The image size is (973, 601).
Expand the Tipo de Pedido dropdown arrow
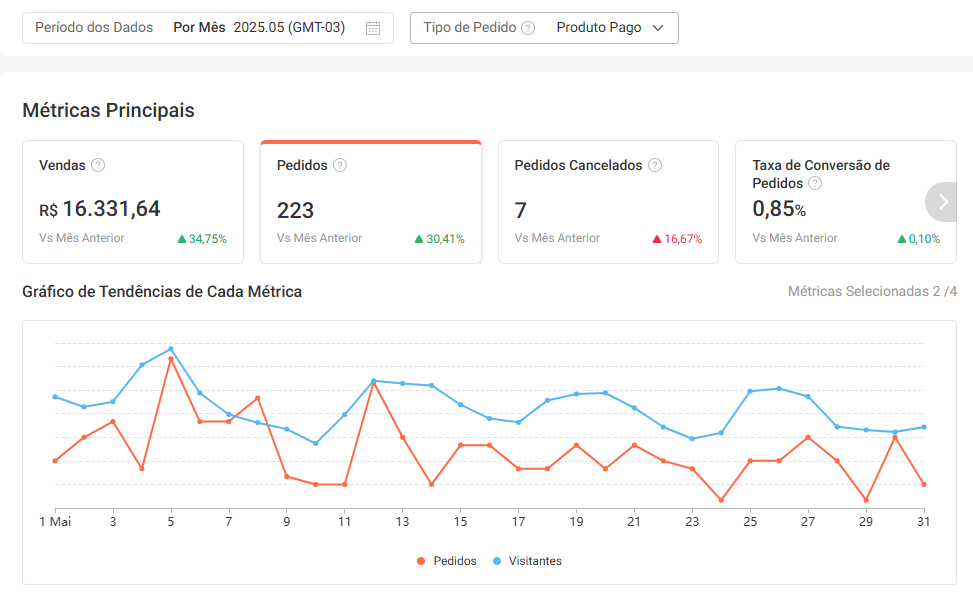pyautogui.click(x=658, y=28)
